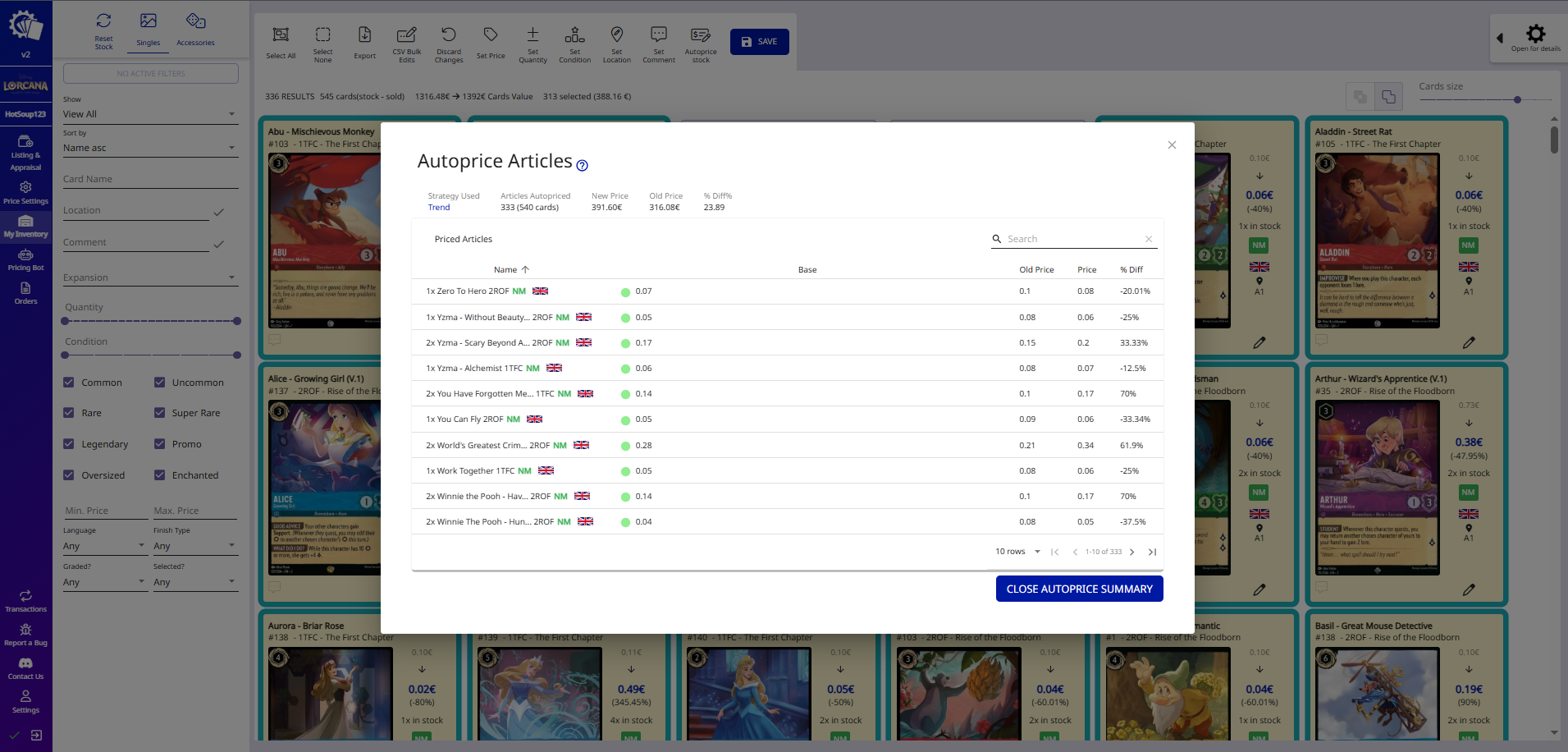Open the 10 rows per page dropdown
Viewport: 1568px width, 752px height.
[1018, 552]
